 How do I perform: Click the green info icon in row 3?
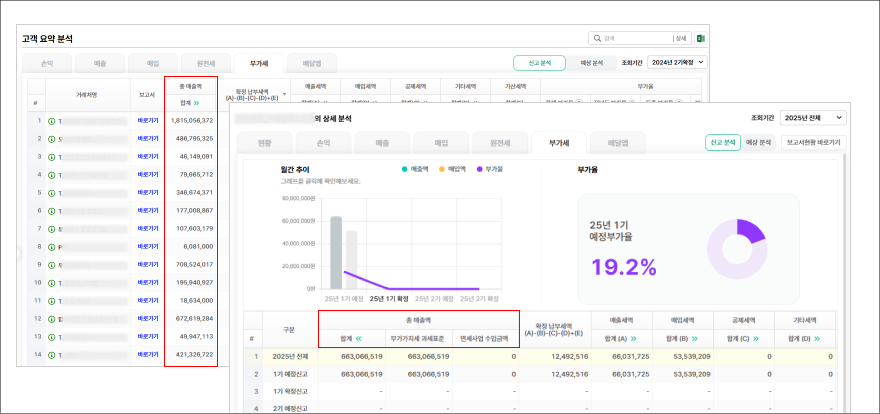click(51, 157)
